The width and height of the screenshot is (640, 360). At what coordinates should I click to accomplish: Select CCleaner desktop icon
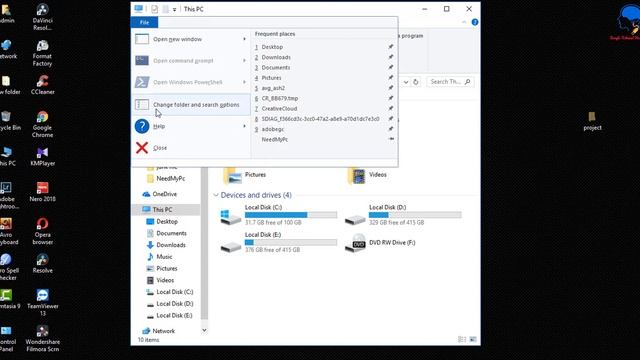[42, 85]
